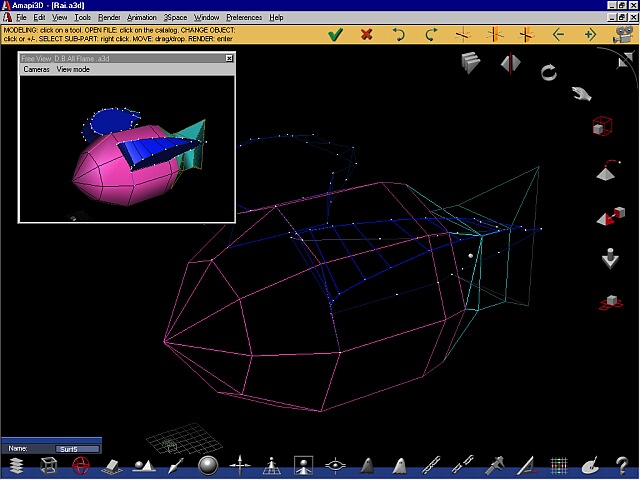Click the red X cancel icon
This screenshot has height=480, width=640.
(x=367, y=34)
